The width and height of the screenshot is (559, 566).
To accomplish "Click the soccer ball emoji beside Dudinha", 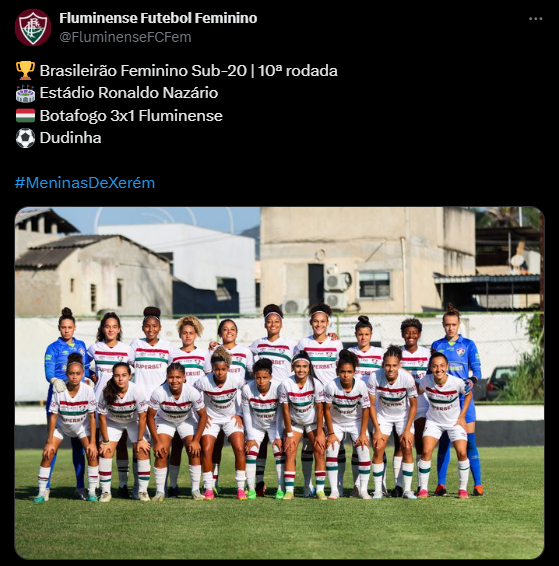I will point(26,138).
